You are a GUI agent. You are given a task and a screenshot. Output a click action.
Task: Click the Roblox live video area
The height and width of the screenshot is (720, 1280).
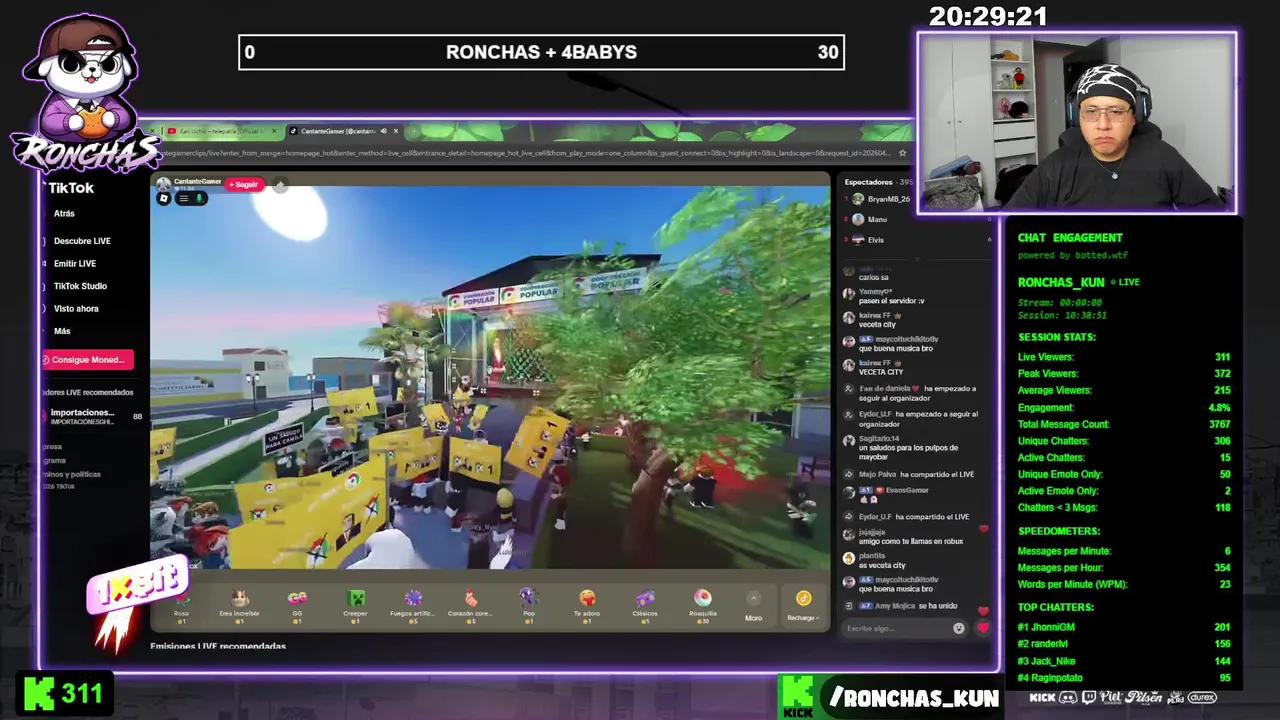[x=490, y=378]
